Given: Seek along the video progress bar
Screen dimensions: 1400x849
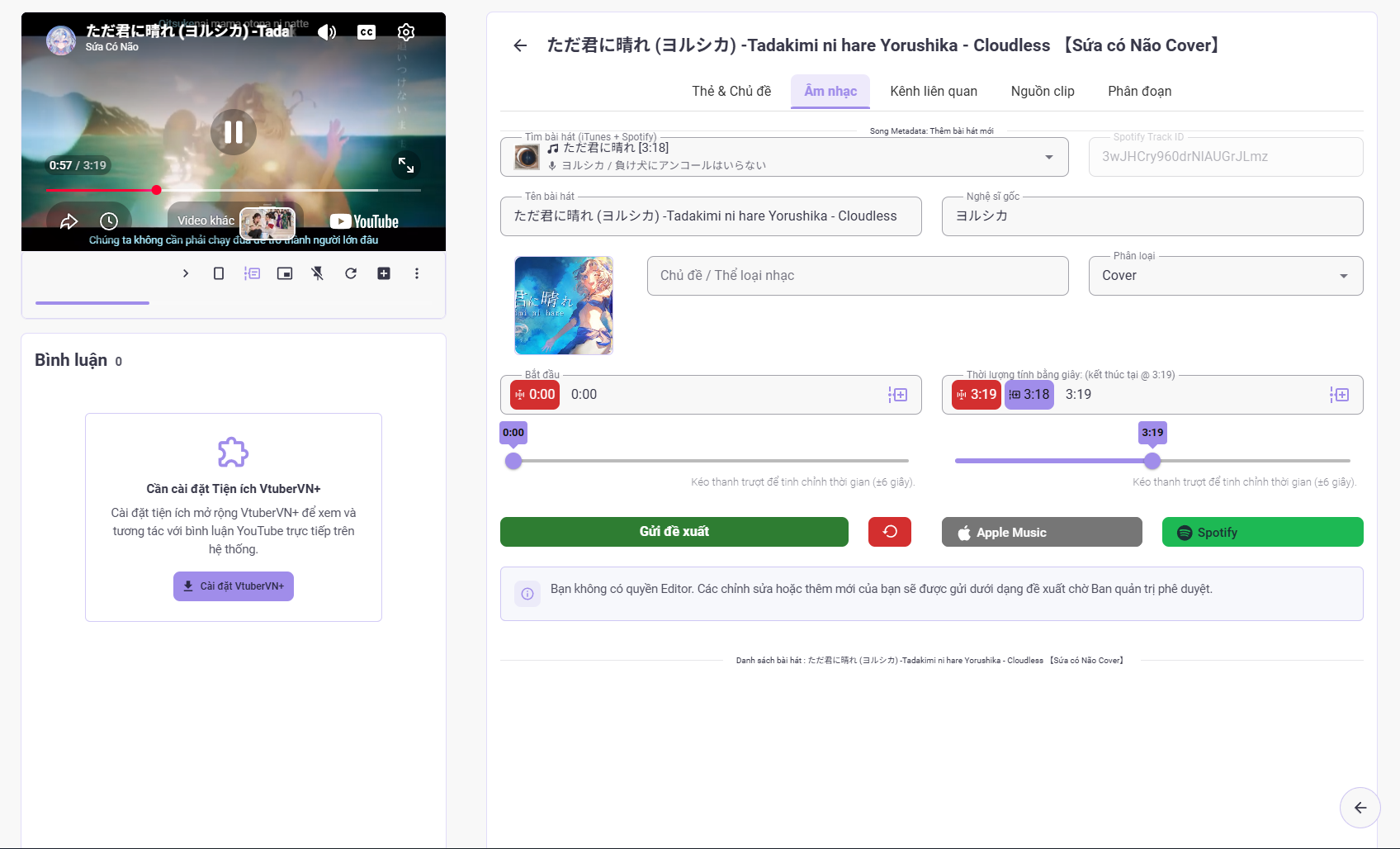Looking at the screenshot, I should [234, 190].
